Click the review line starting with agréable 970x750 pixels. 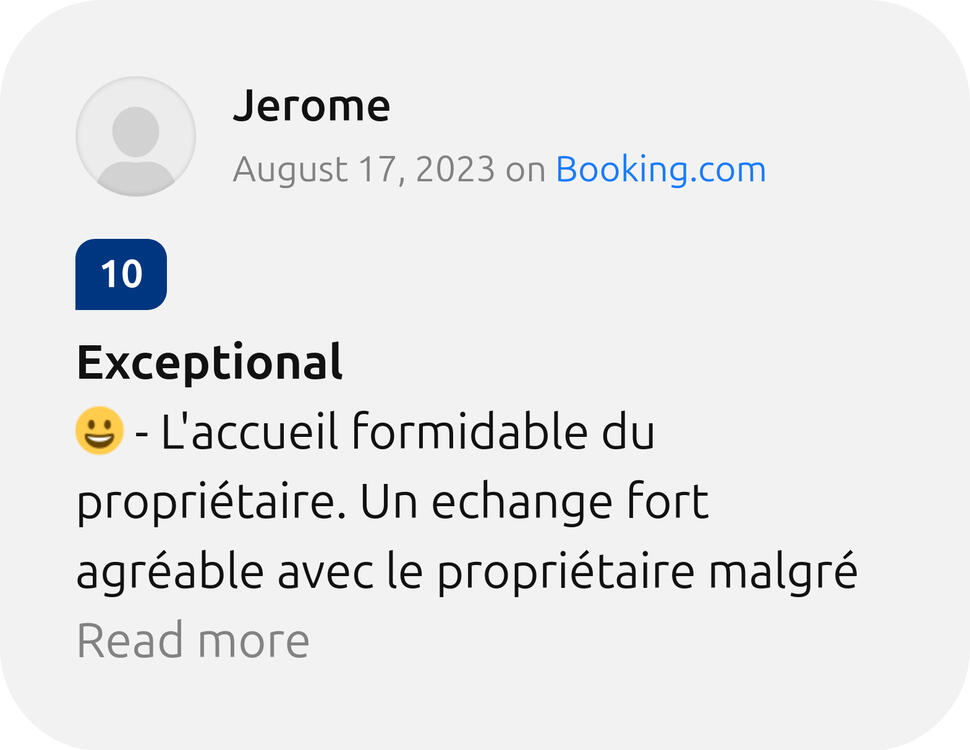click(466, 574)
